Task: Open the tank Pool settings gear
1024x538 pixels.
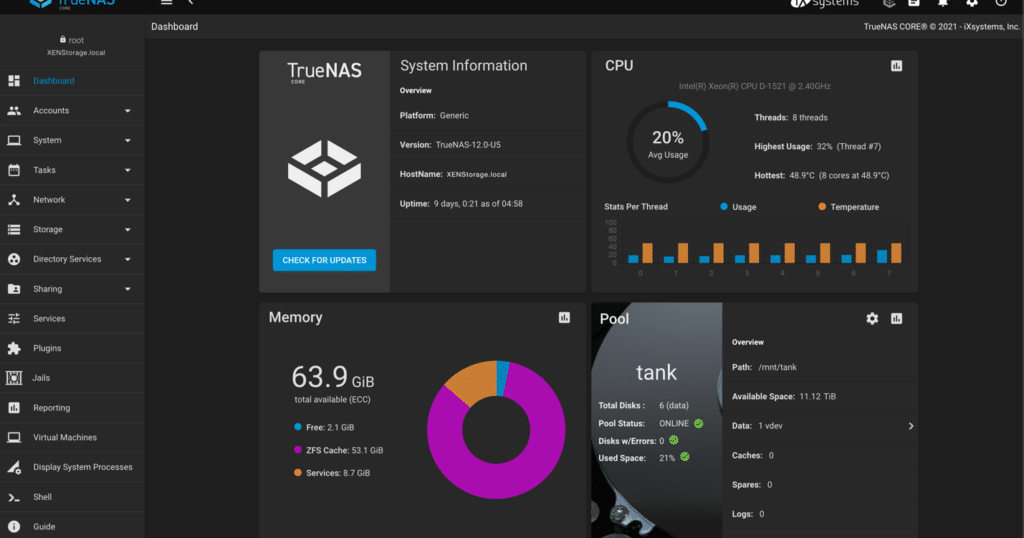Action: point(872,318)
